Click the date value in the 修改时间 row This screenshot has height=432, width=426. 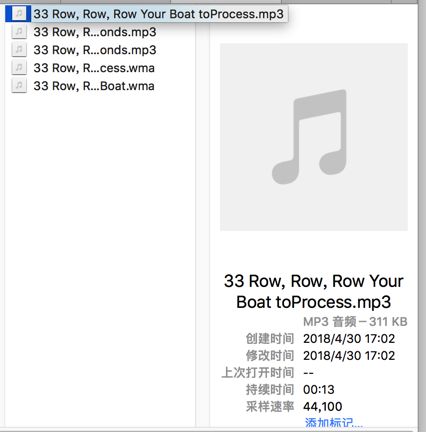coord(349,356)
